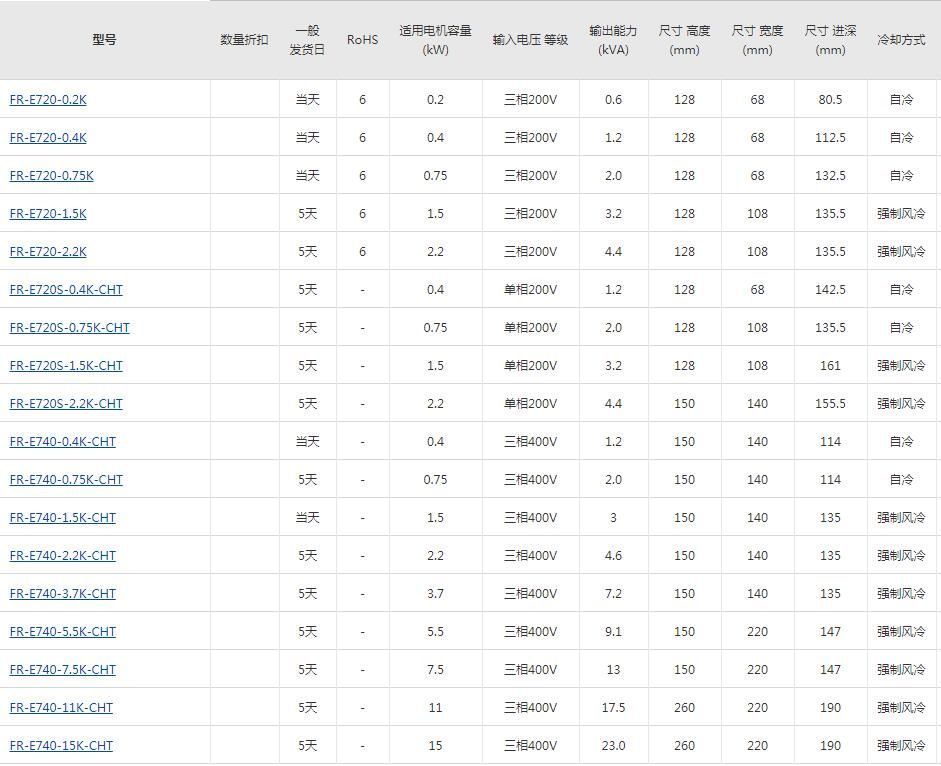Viewport: 941px width, 766px height.
Task: Open the FR-E720S-2.2K-CHT link
Action: [x=66, y=404]
